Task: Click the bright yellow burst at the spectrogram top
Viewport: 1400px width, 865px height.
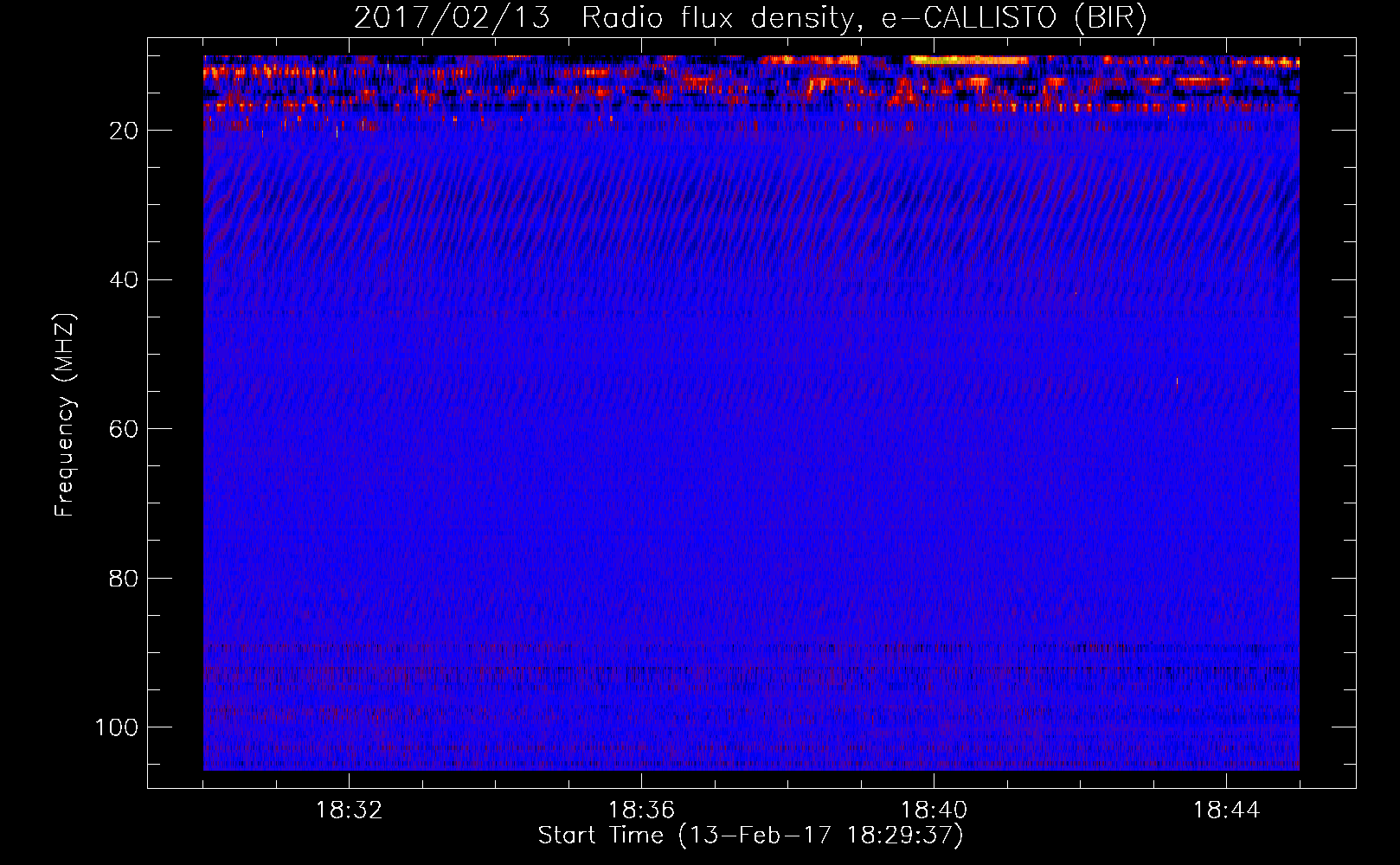Action: click(x=969, y=61)
